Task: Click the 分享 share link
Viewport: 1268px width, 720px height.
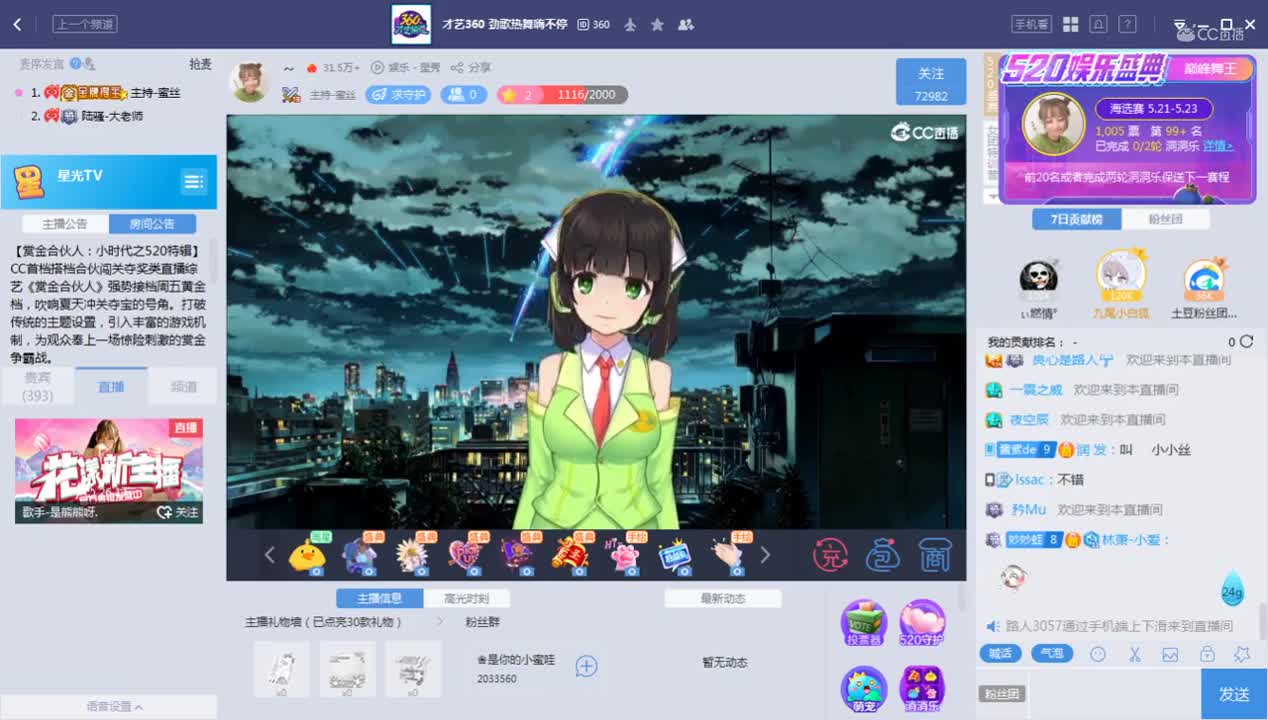Action: point(471,68)
